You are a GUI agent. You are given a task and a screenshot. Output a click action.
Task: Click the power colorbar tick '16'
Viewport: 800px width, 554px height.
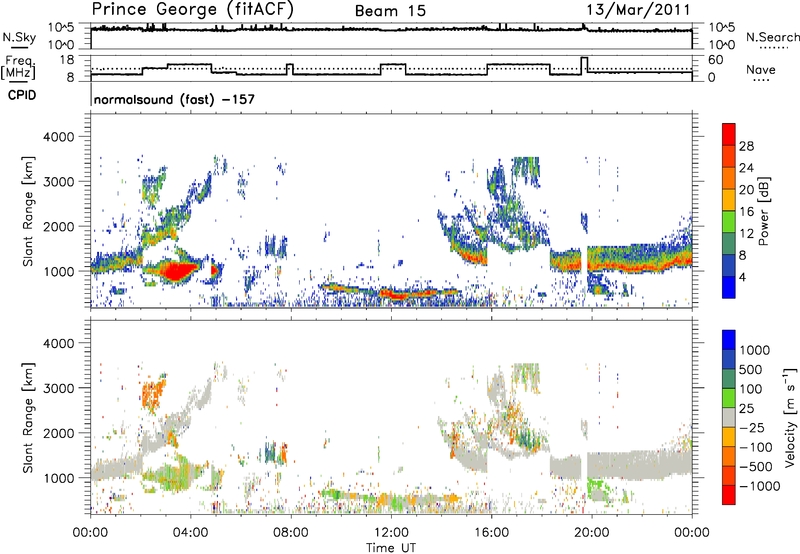(746, 212)
